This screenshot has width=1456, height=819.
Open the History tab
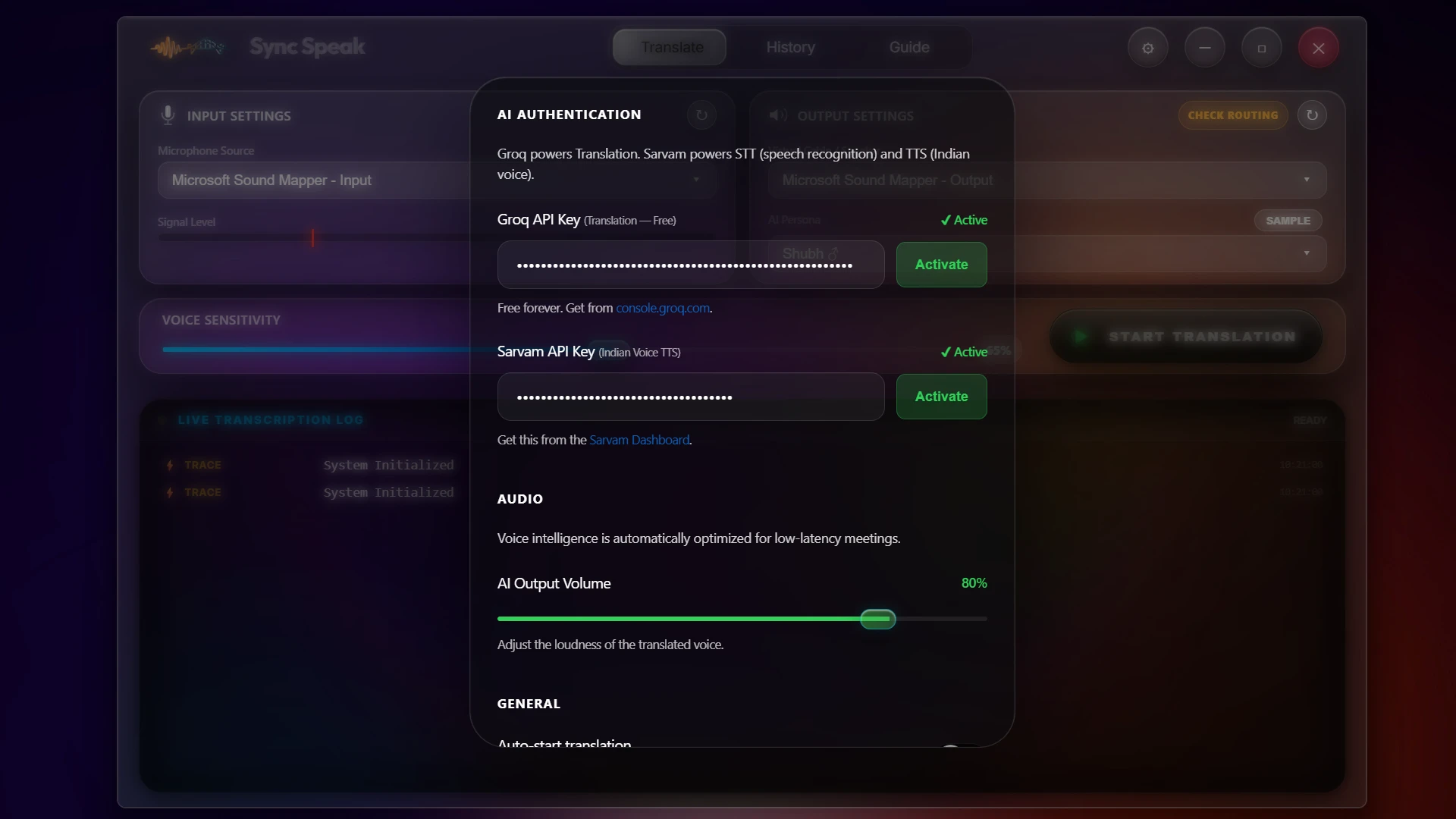pos(790,47)
